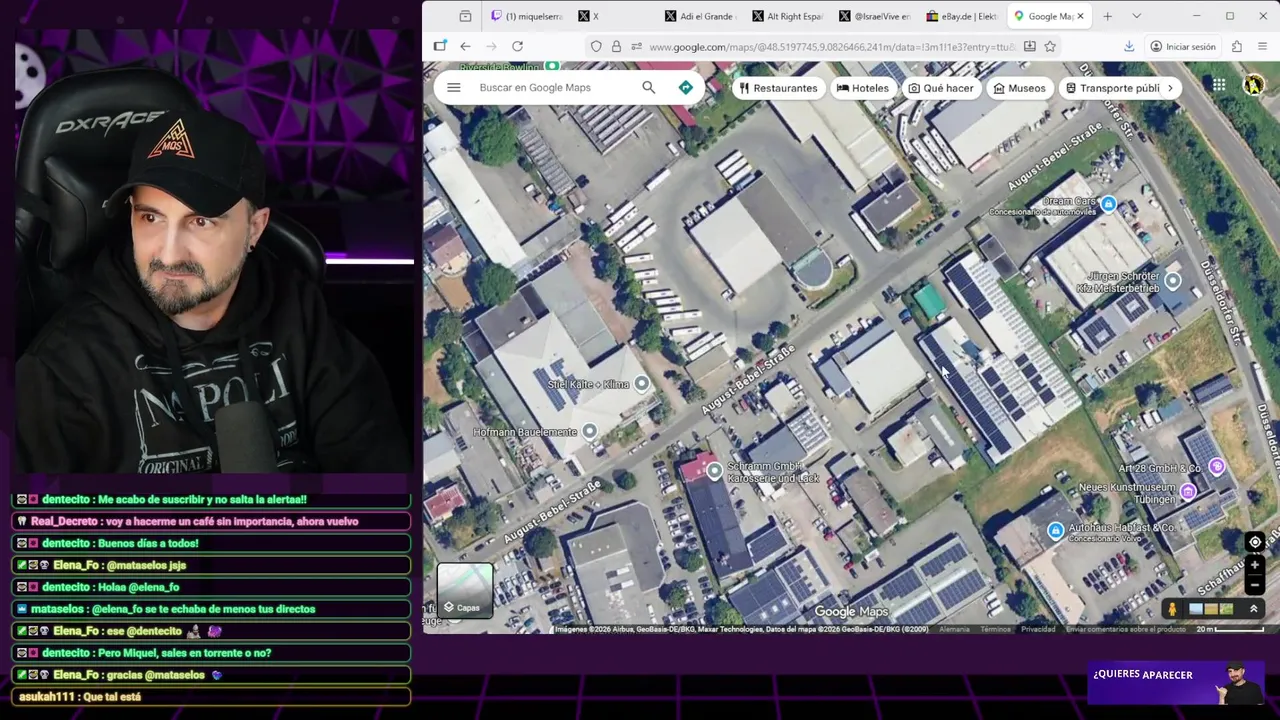
Task: Click the sidebar toggle icon in the toolbar
Action: (440, 46)
